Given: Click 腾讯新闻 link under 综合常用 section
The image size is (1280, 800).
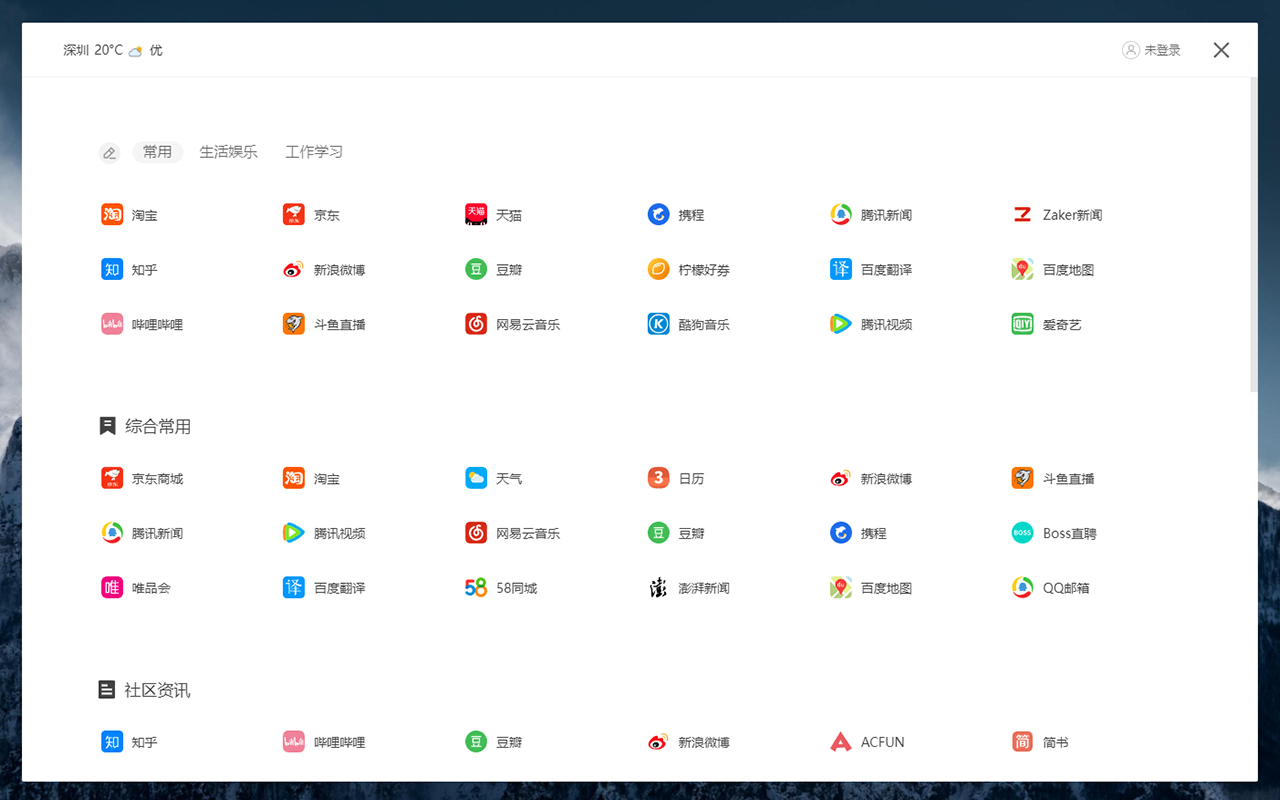Looking at the screenshot, I should pyautogui.click(x=157, y=534).
